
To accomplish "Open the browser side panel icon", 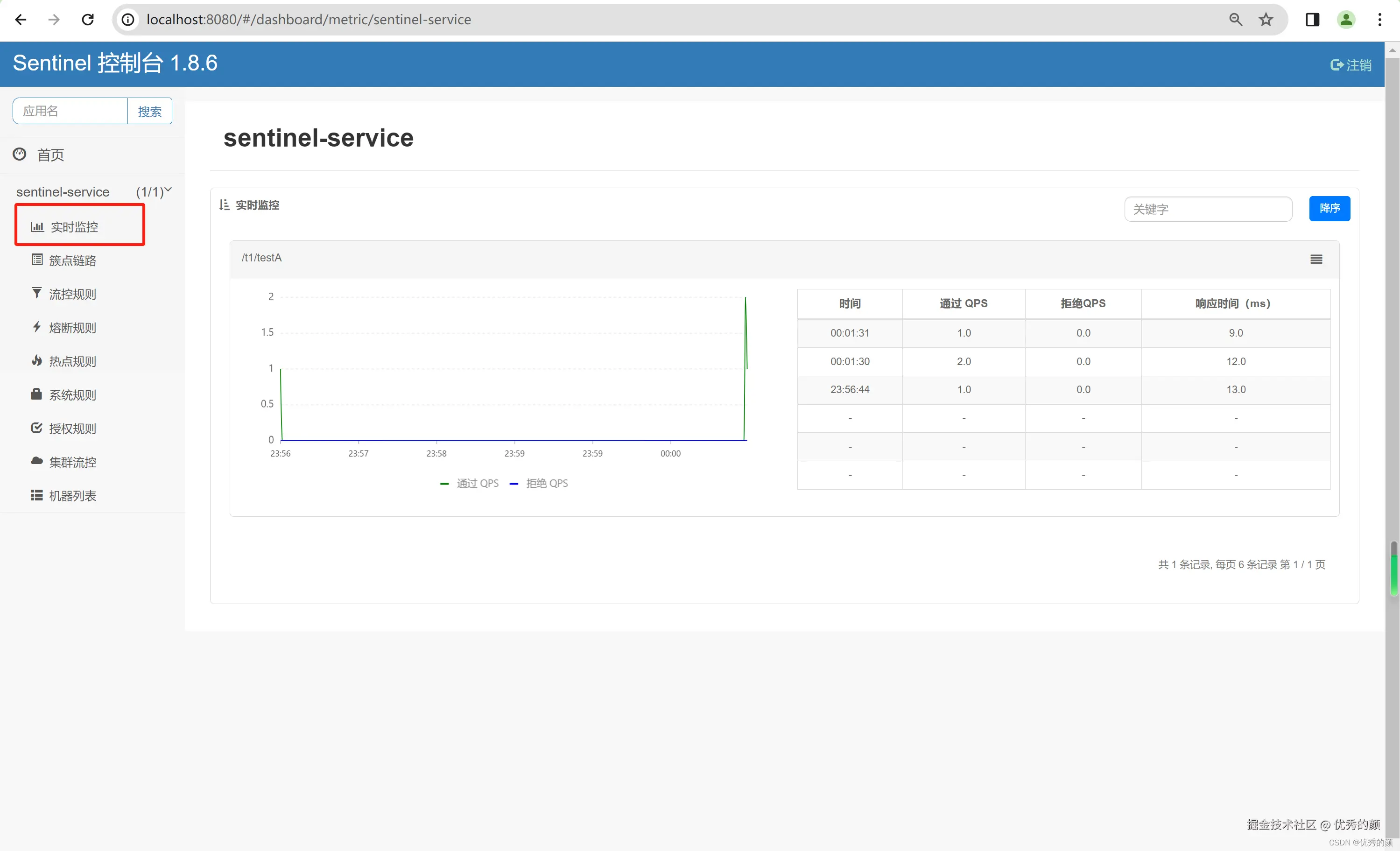I will click(x=1313, y=20).
